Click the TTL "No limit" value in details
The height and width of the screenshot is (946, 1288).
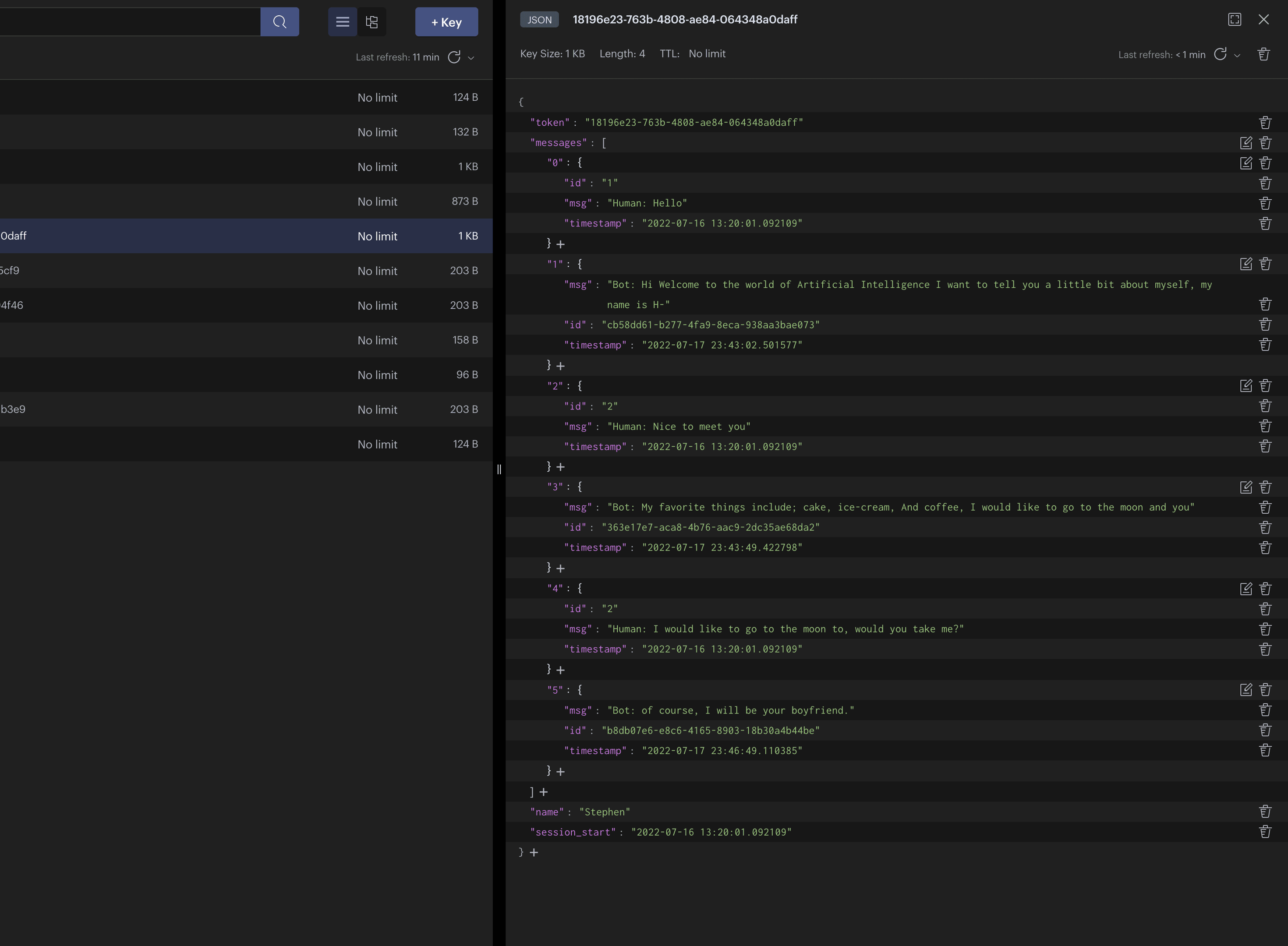tap(707, 54)
